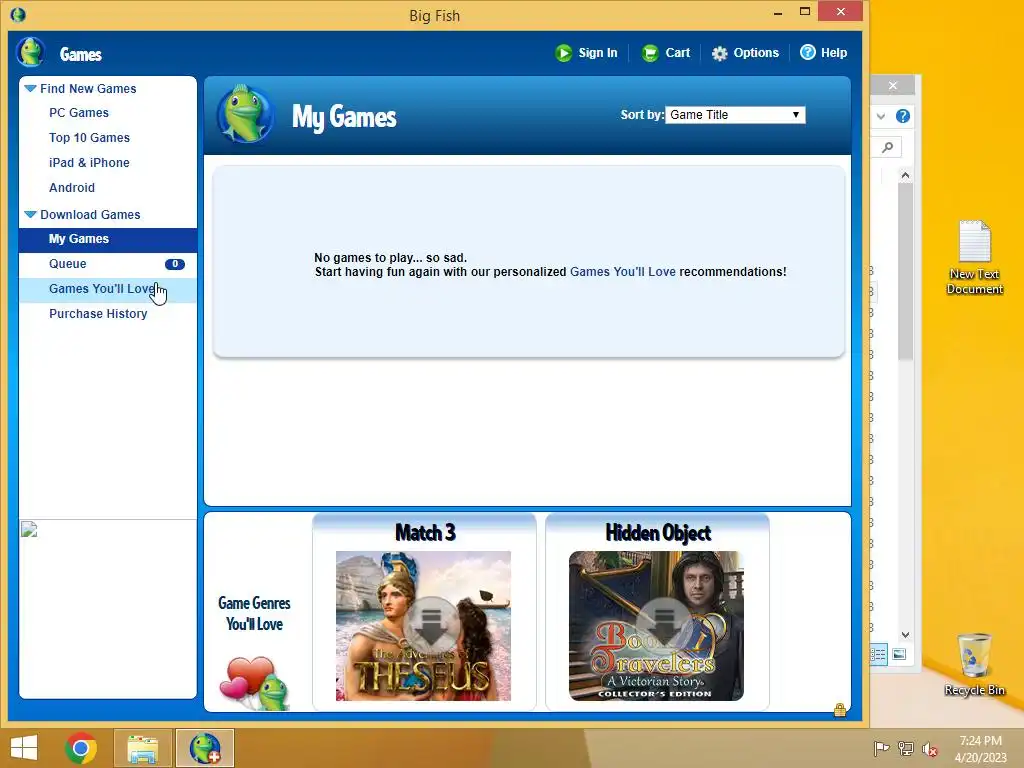
Task: Click the padlock icon in window corner
Action: 840,709
